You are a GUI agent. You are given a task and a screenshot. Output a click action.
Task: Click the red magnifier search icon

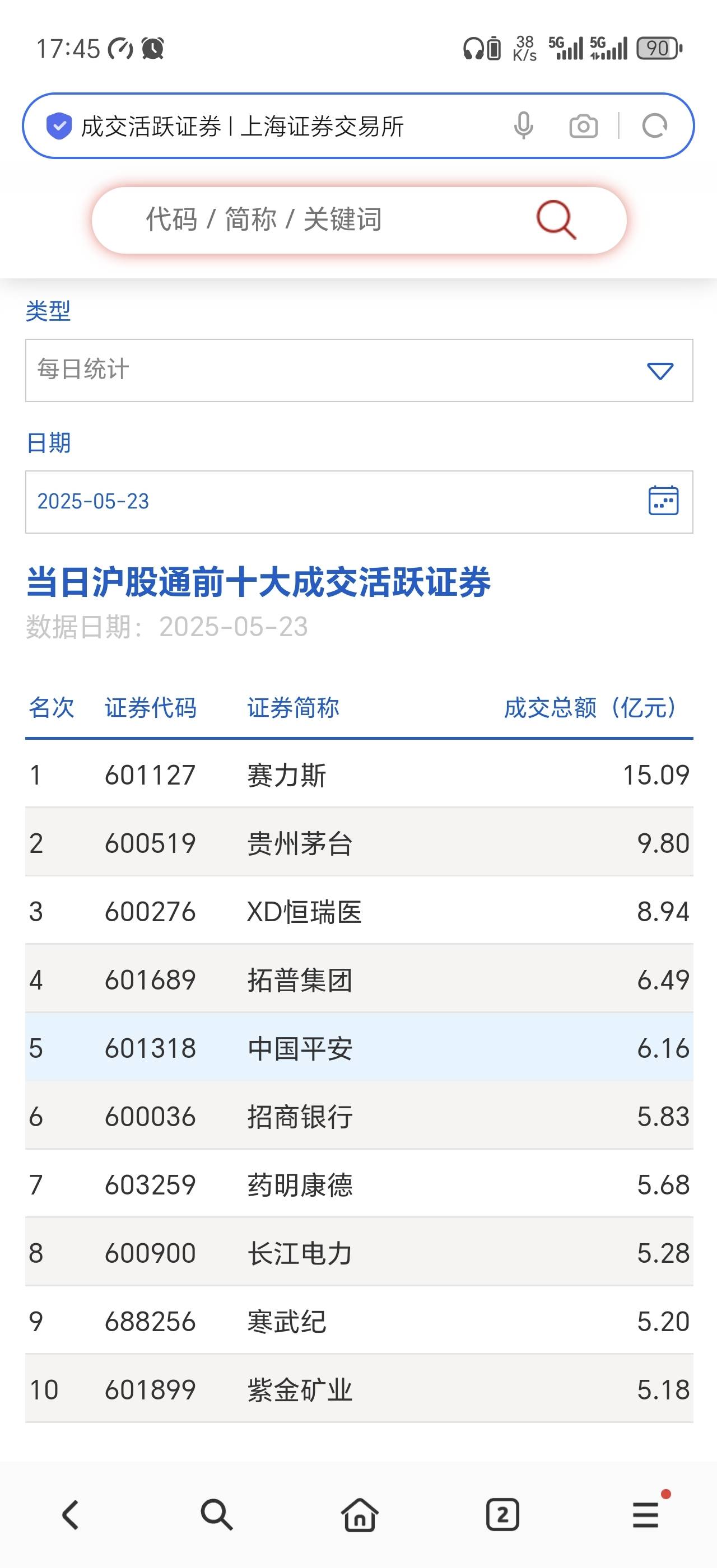(x=556, y=220)
